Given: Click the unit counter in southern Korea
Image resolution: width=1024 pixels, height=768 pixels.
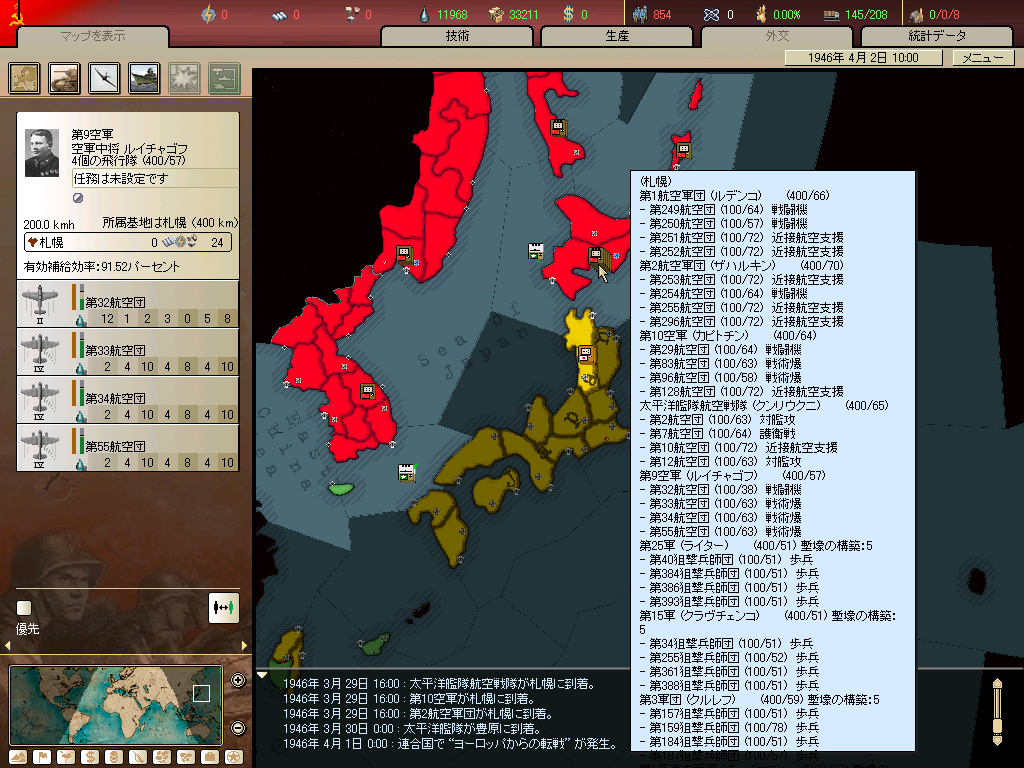Looking at the screenshot, I should [x=368, y=392].
